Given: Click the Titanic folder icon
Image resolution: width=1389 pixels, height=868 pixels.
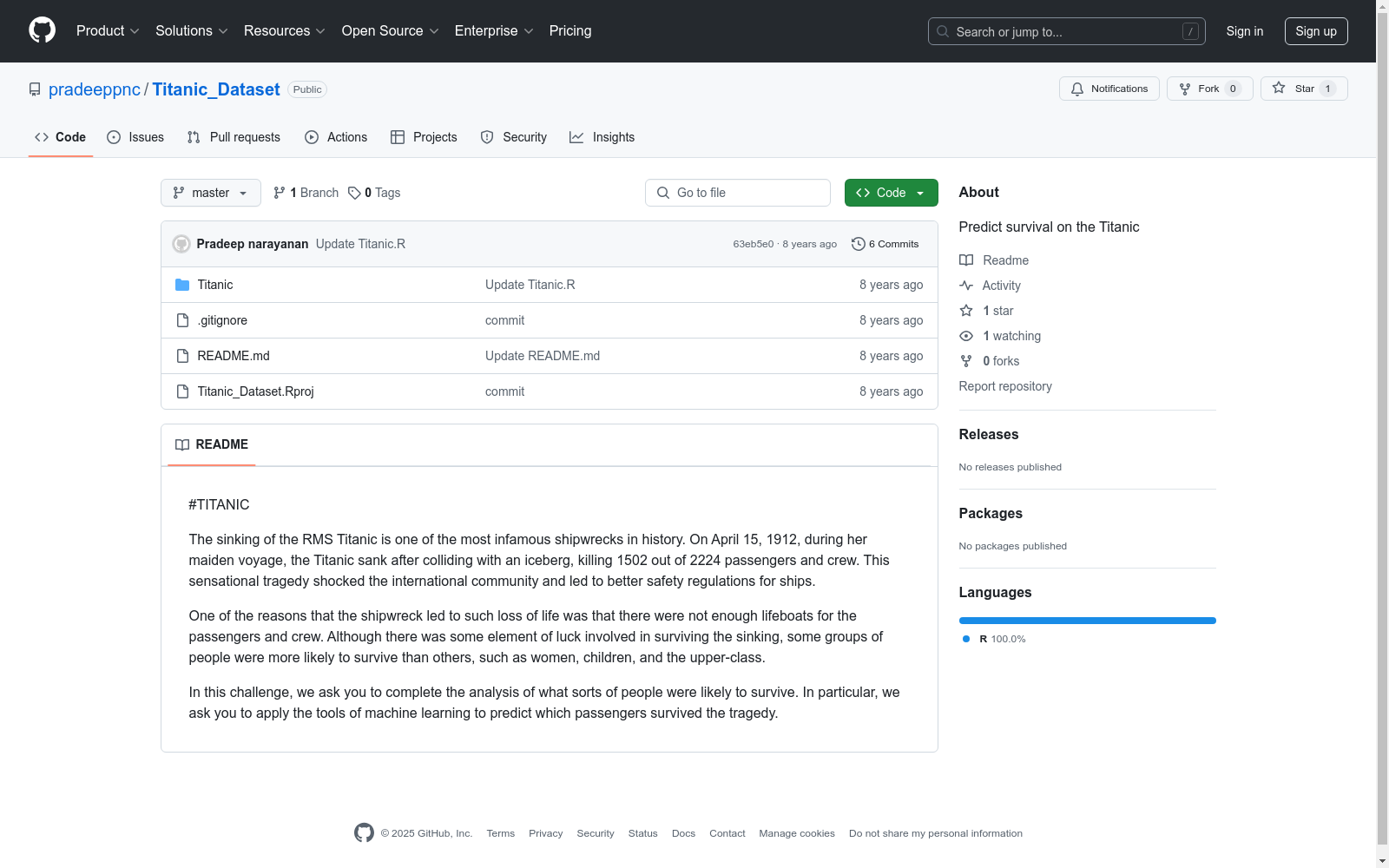Looking at the screenshot, I should pos(182,285).
